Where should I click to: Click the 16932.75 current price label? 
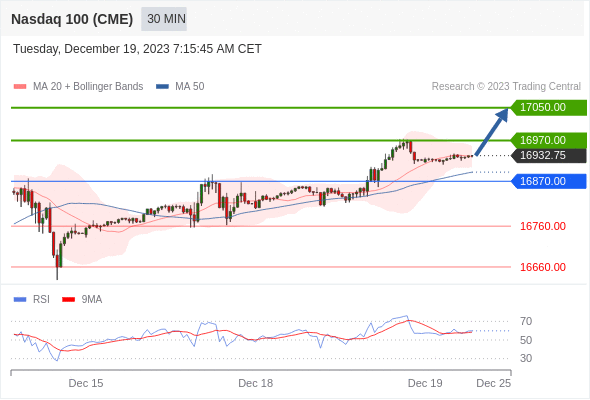point(548,155)
